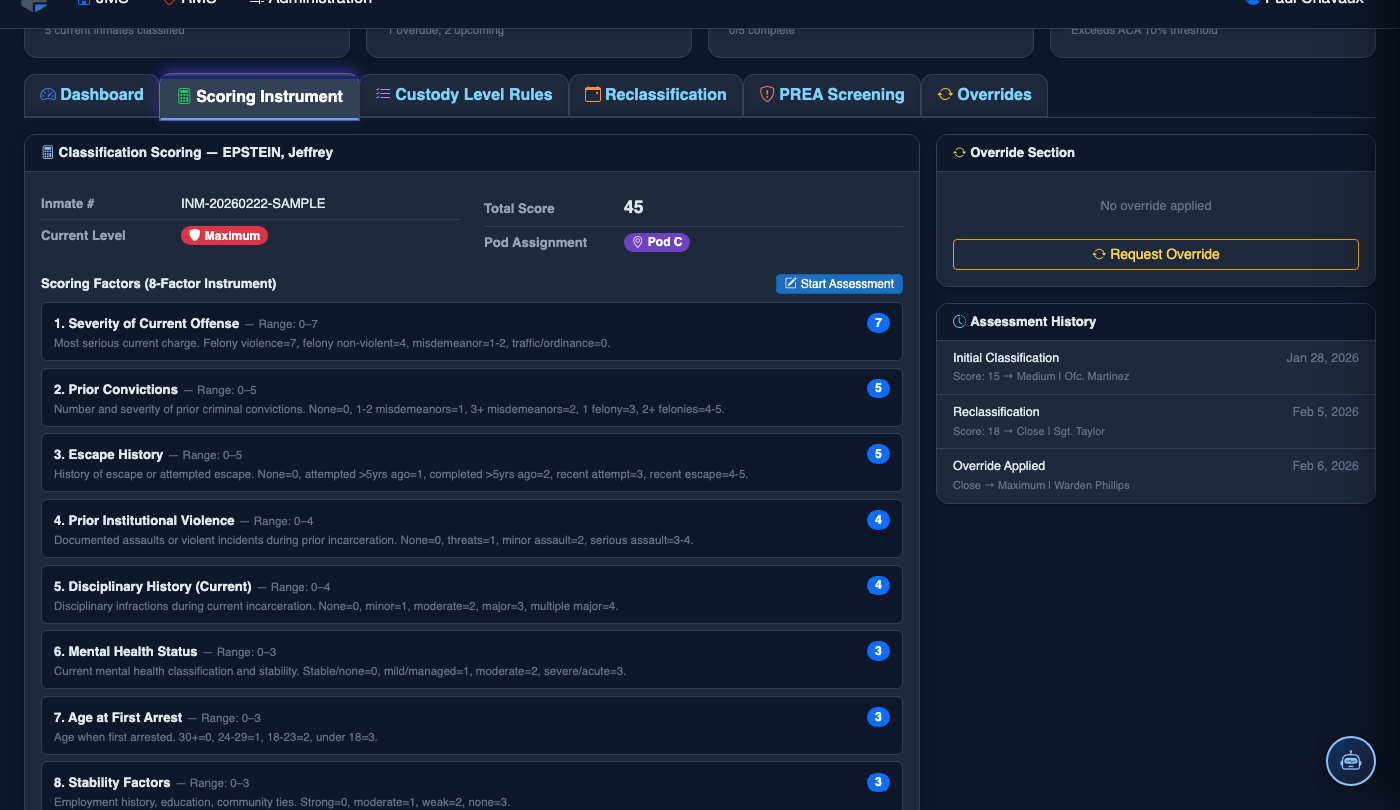Image resolution: width=1400 pixels, height=810 pixels.
Task: Select the Mental Health Status factor row
Action: pos(472,660)
